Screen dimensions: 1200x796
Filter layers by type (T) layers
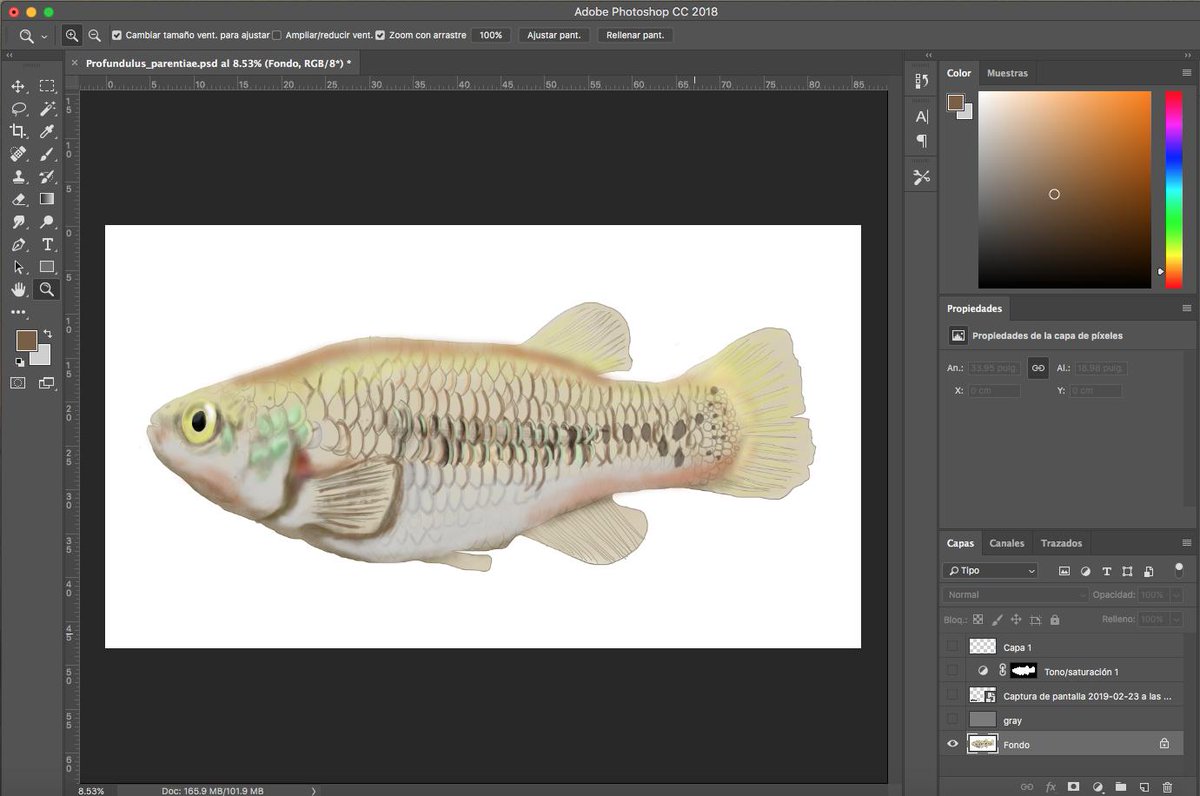point(1106,571)
